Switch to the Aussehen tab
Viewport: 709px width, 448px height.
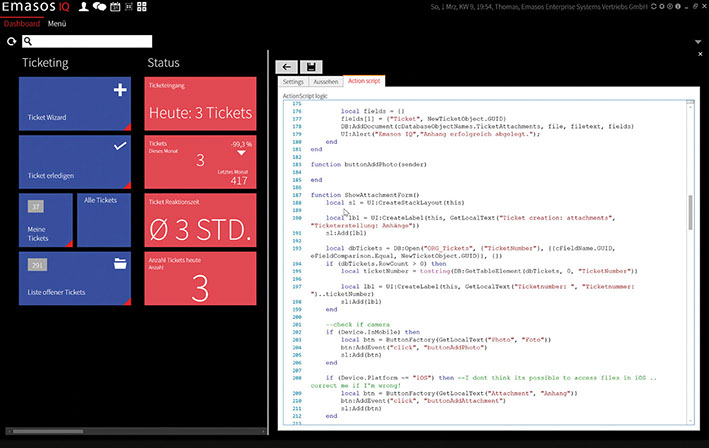tap(324, 81)
